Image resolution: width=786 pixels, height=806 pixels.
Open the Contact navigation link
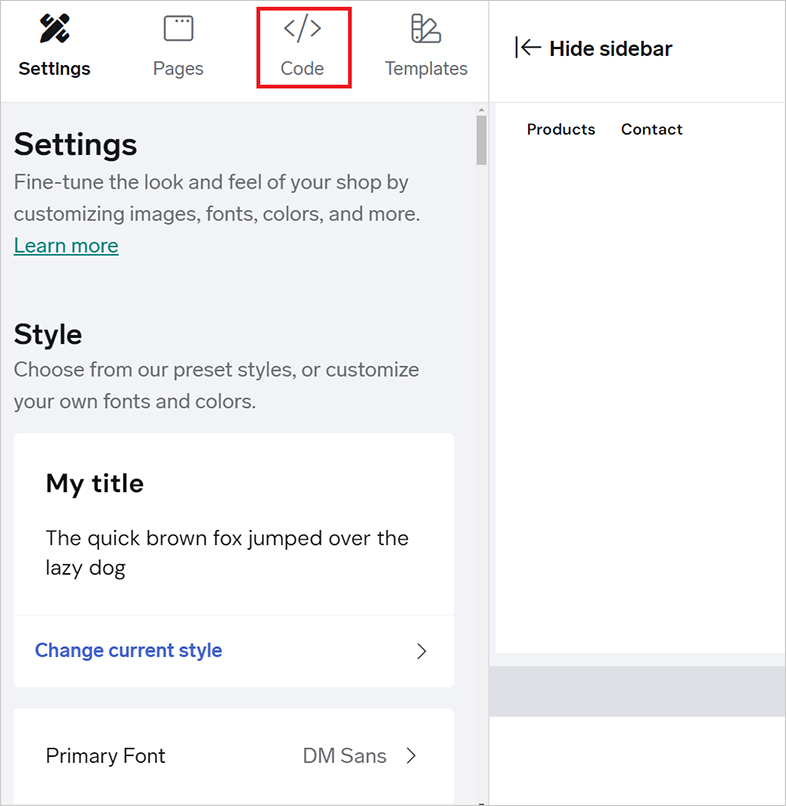click(x=651, y=129)
